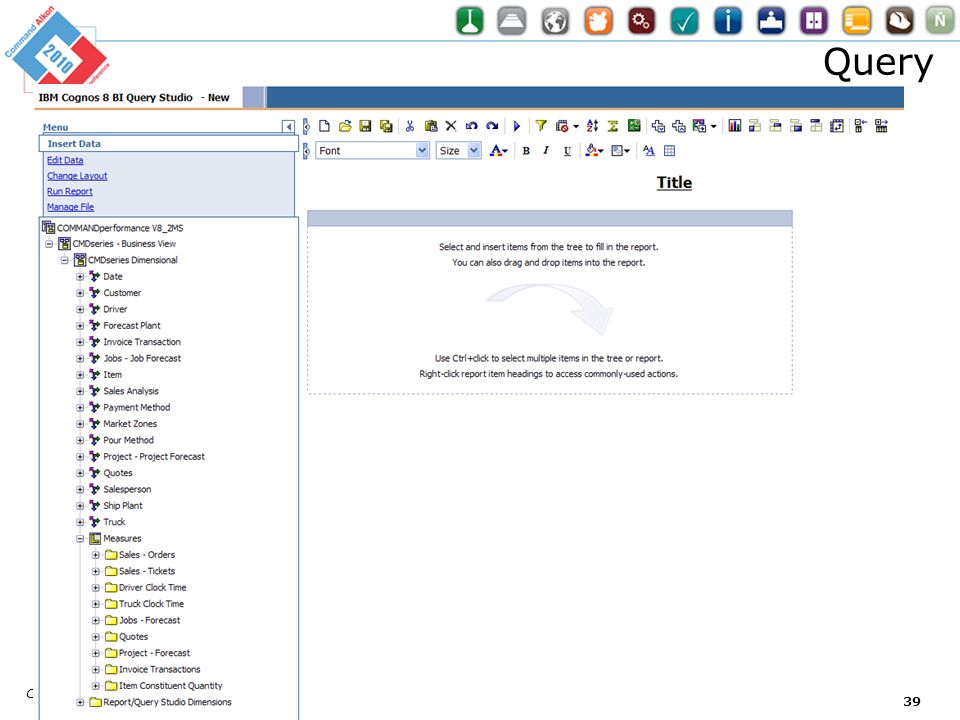Click the Save As icon
Screen dimensions: 960x720
pyautogui.click(x=386, y=126)
